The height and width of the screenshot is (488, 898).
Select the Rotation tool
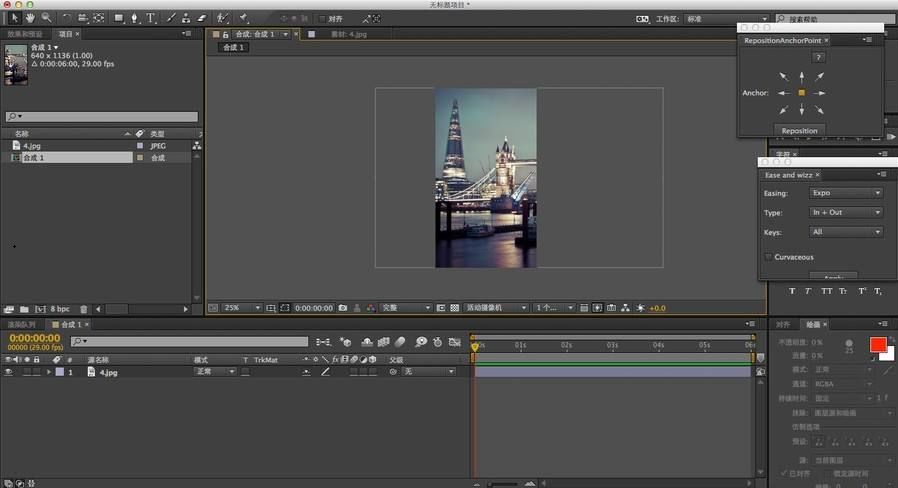pos(66,18)
